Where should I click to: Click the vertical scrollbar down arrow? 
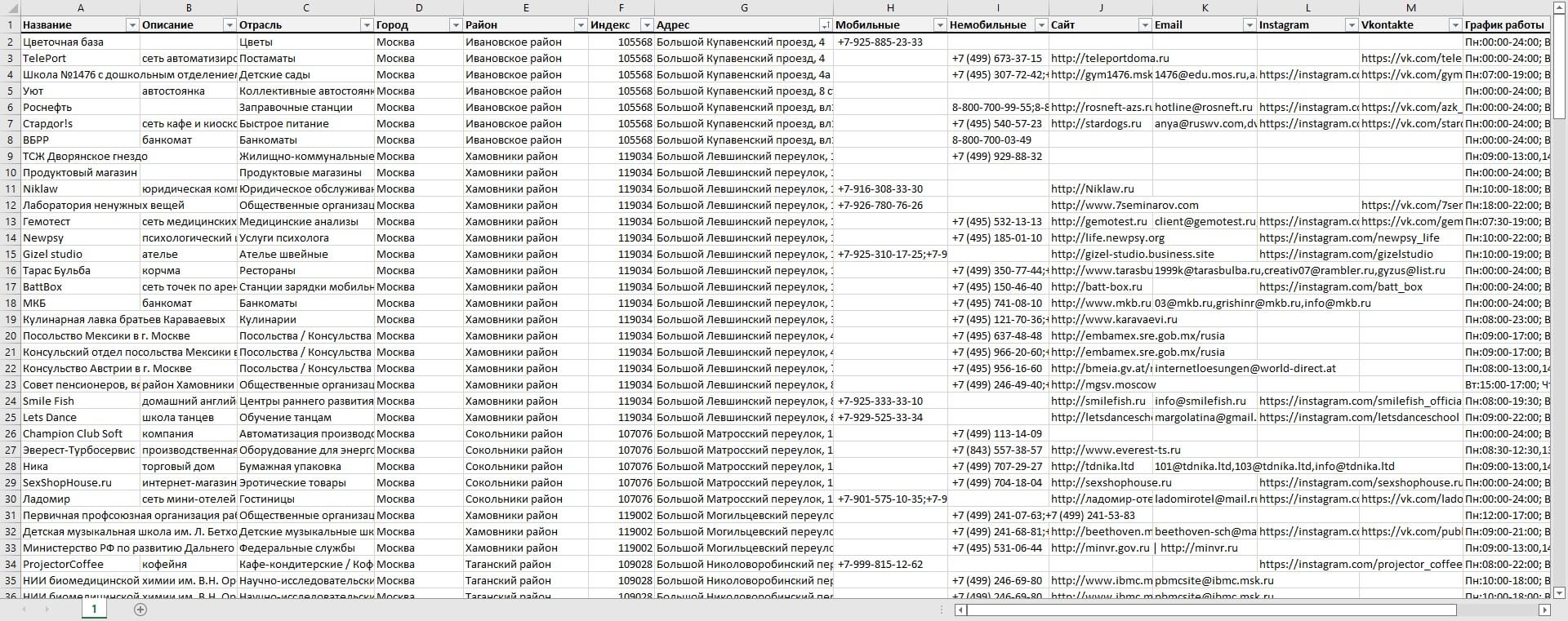coord(1559,592)
